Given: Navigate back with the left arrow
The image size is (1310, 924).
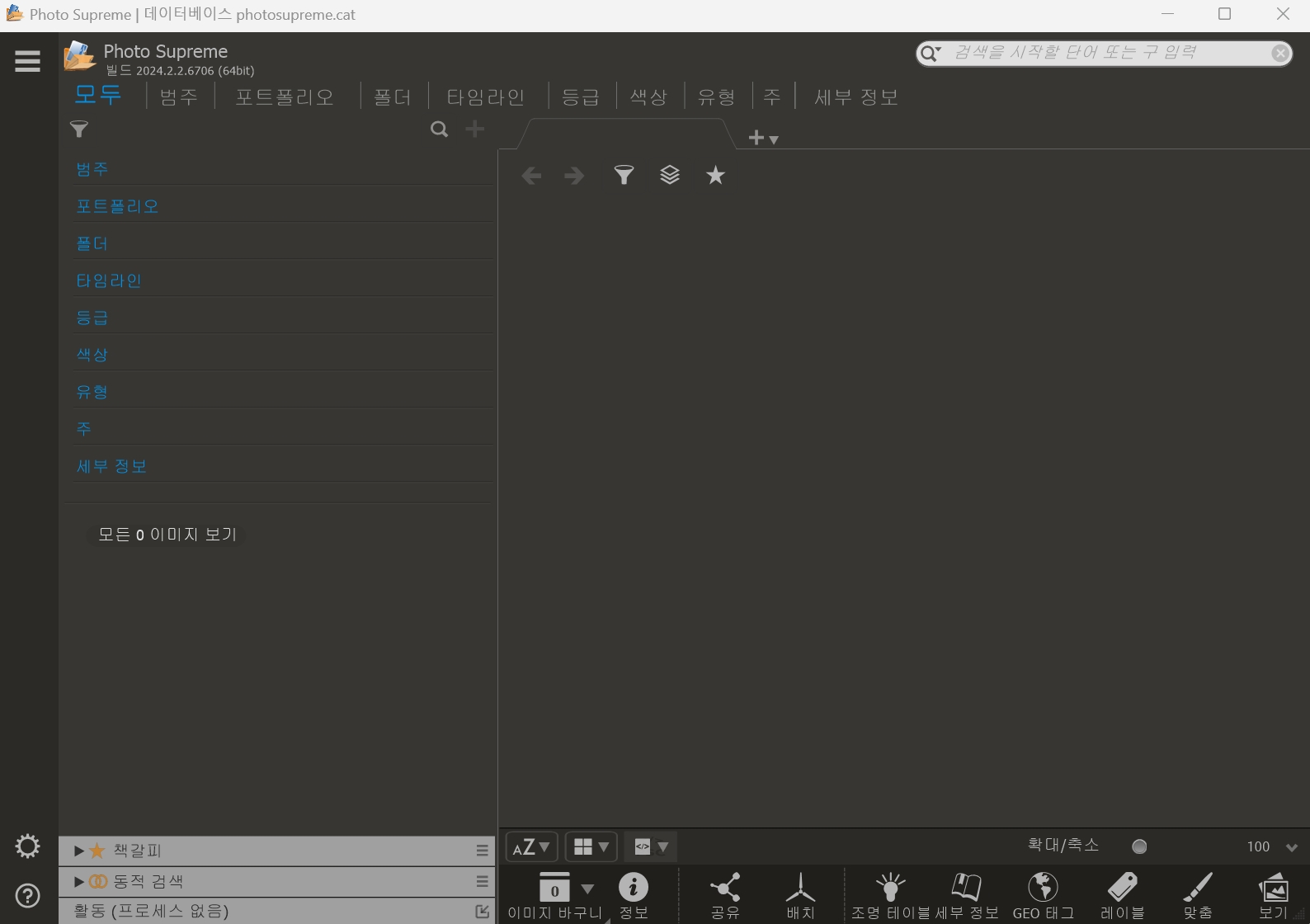Looking at the screenshot, I should 531,176.
